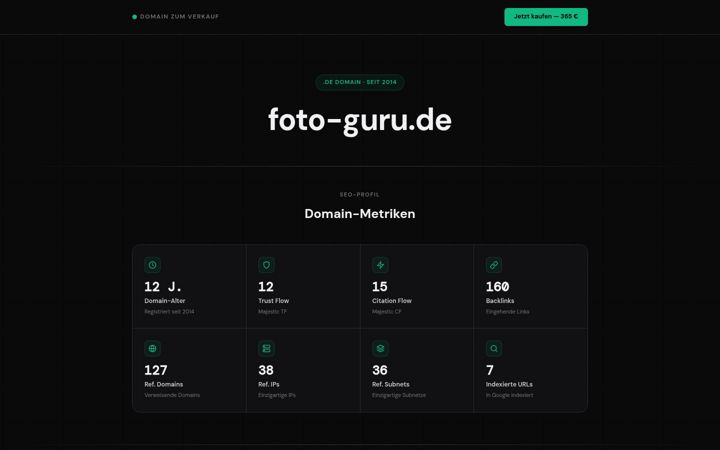Click the Indexierte URLs value 7
Image resolution: width=720 pixels, height=450 pixels.
[490, 370]
